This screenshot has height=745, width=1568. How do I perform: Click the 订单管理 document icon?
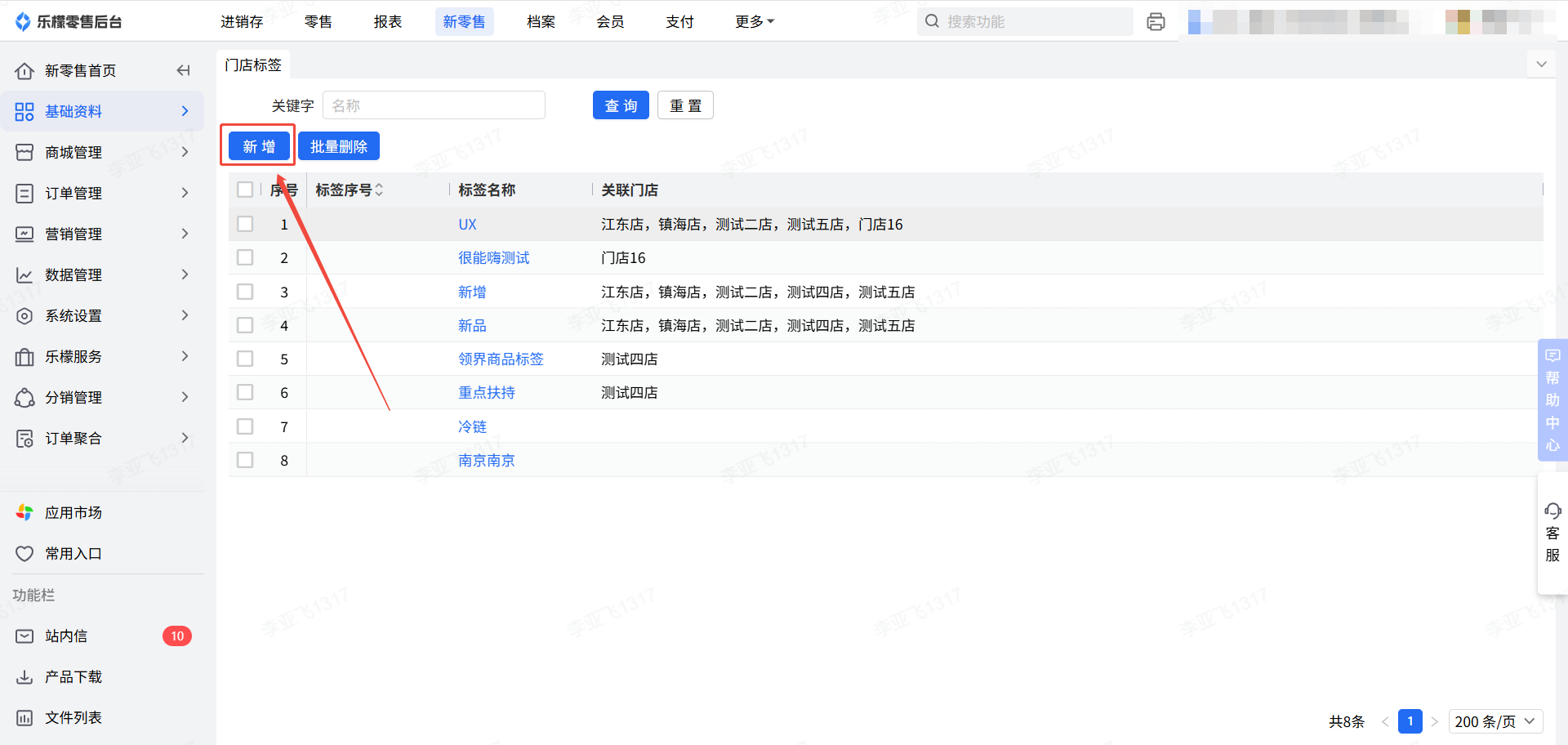[x=24, y=193]
